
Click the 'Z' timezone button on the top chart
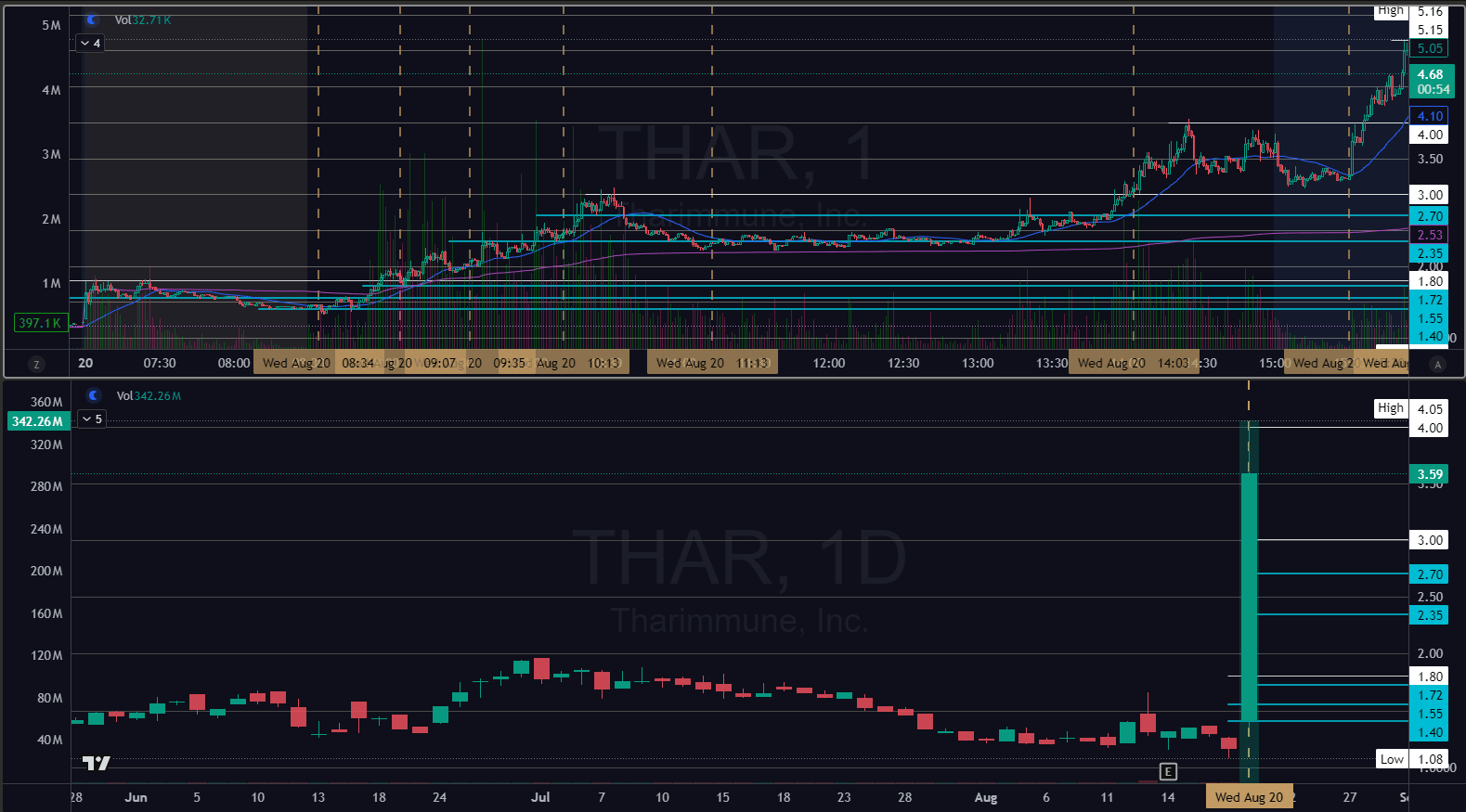[x=36, y=364]
